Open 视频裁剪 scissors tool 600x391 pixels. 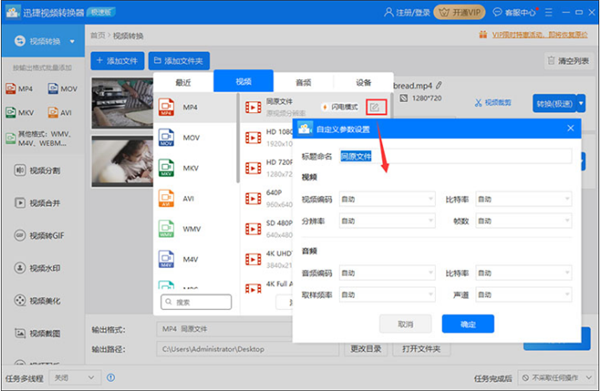(493, 103)
